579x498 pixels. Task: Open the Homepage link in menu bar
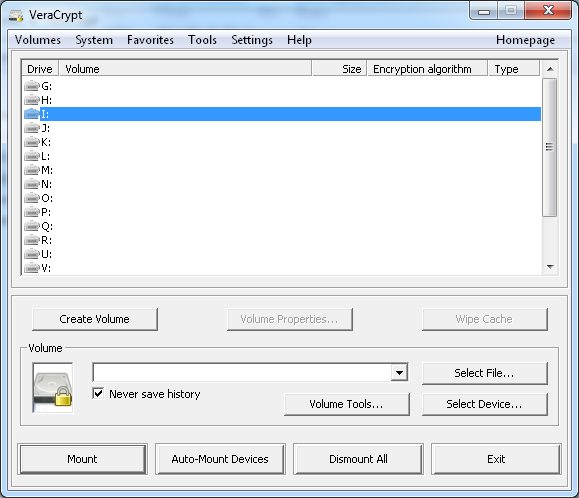525,40
